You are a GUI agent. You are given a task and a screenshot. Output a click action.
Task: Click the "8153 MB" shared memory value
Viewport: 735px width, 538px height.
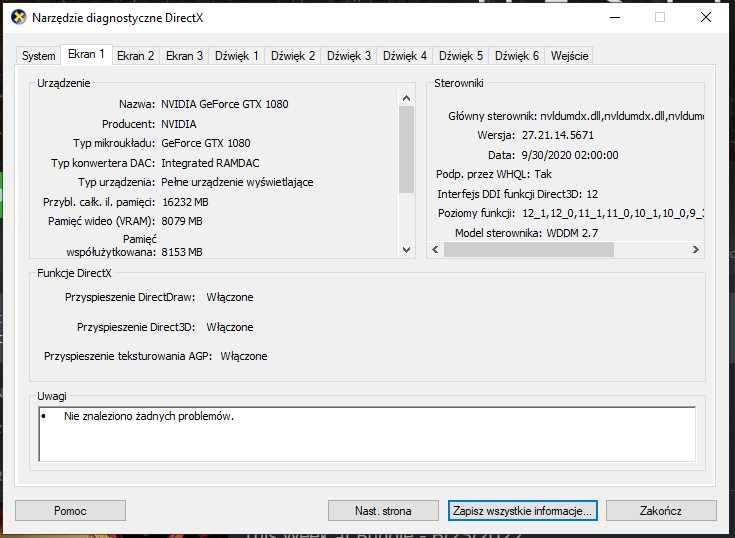tap(182, 252)
